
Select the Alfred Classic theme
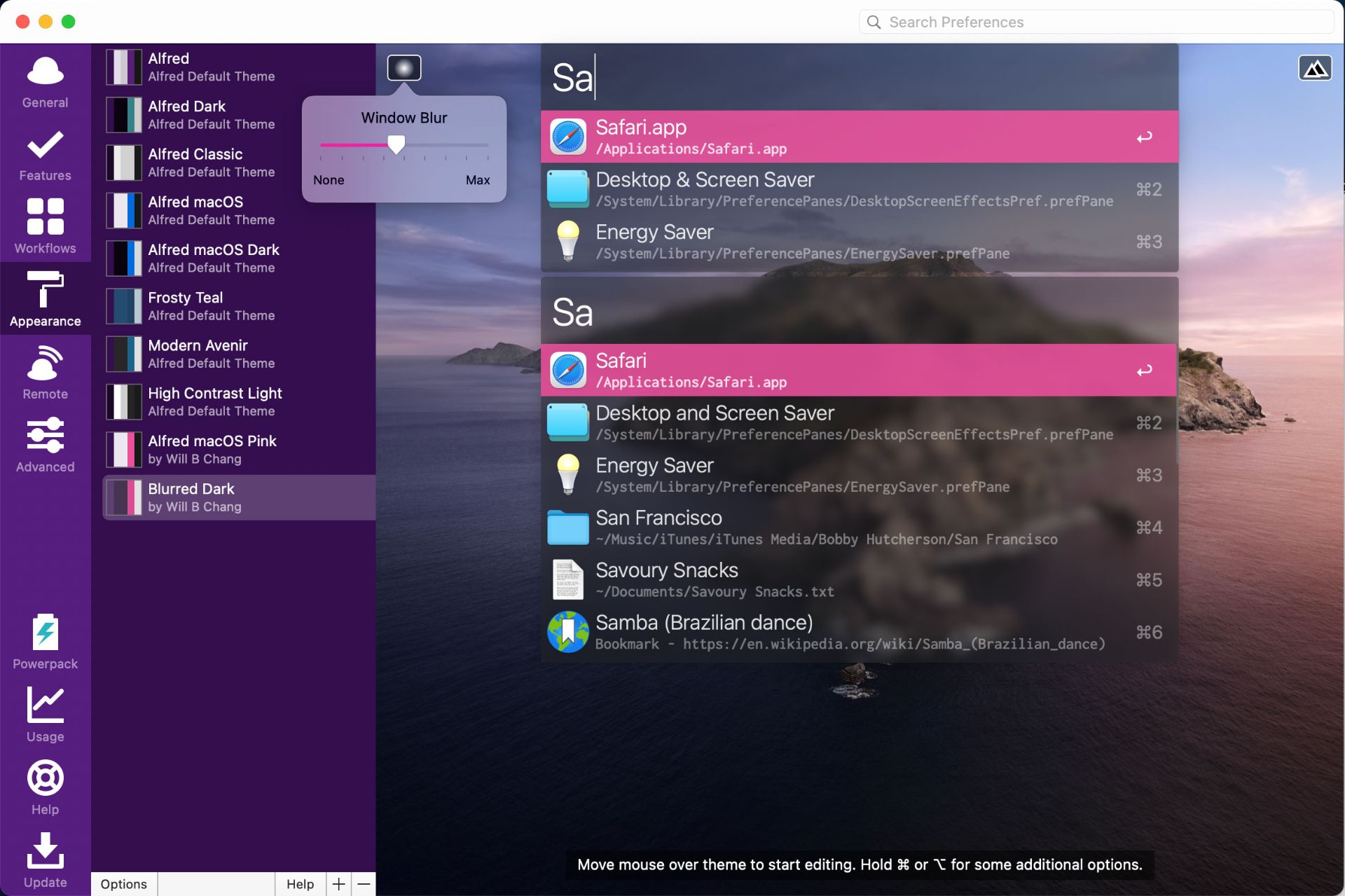(x=239, y=162)
